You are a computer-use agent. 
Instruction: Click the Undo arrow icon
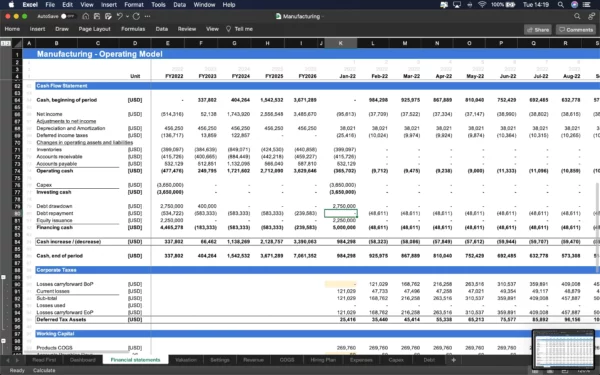pyautogui.click(x=119, y=16)
